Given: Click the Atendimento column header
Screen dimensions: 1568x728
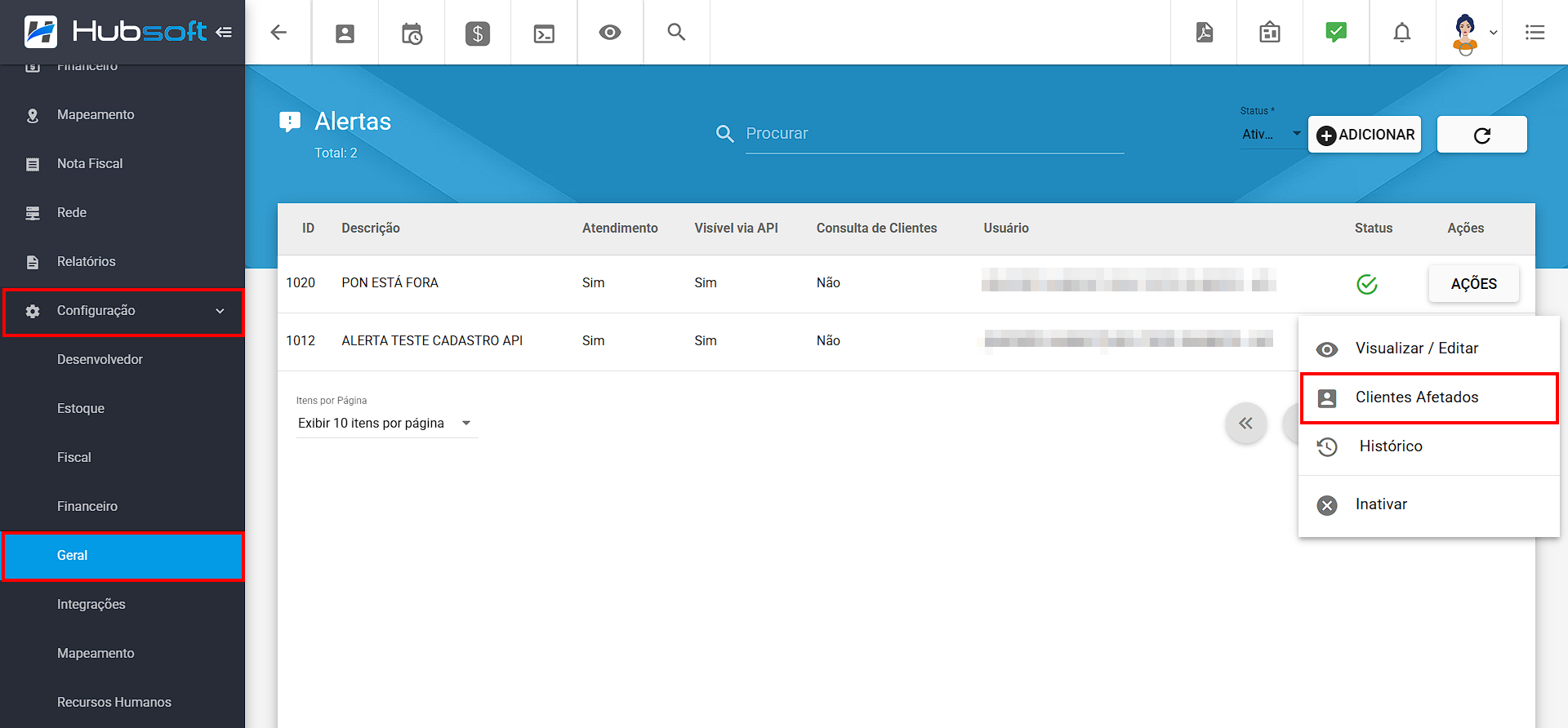Looking at the screenshot, I should (x=620, y=229).
